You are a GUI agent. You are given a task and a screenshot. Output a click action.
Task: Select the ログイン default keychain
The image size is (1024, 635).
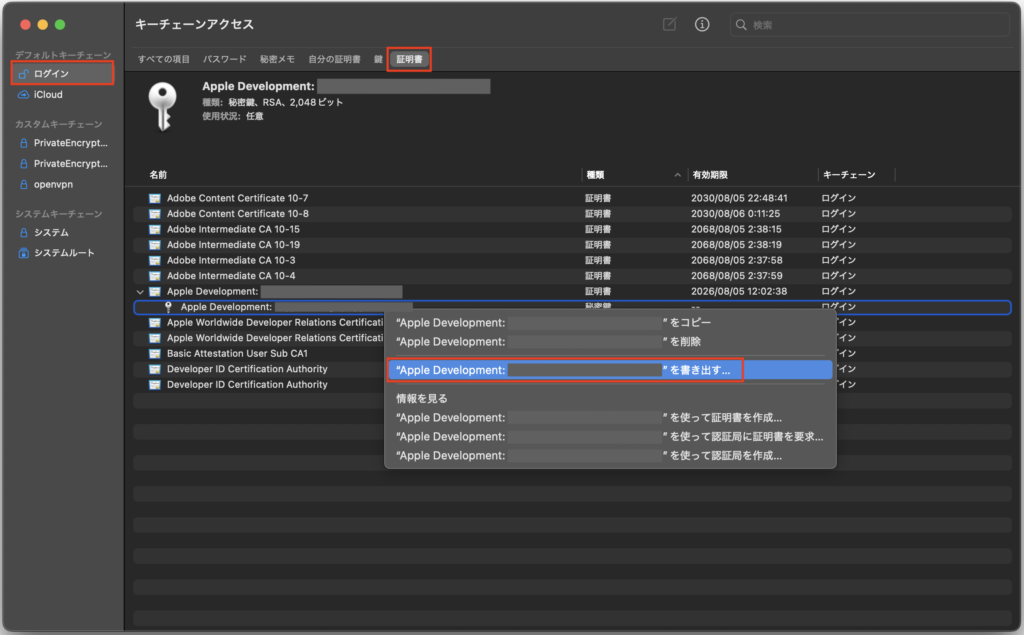click(x=51, y=74)
